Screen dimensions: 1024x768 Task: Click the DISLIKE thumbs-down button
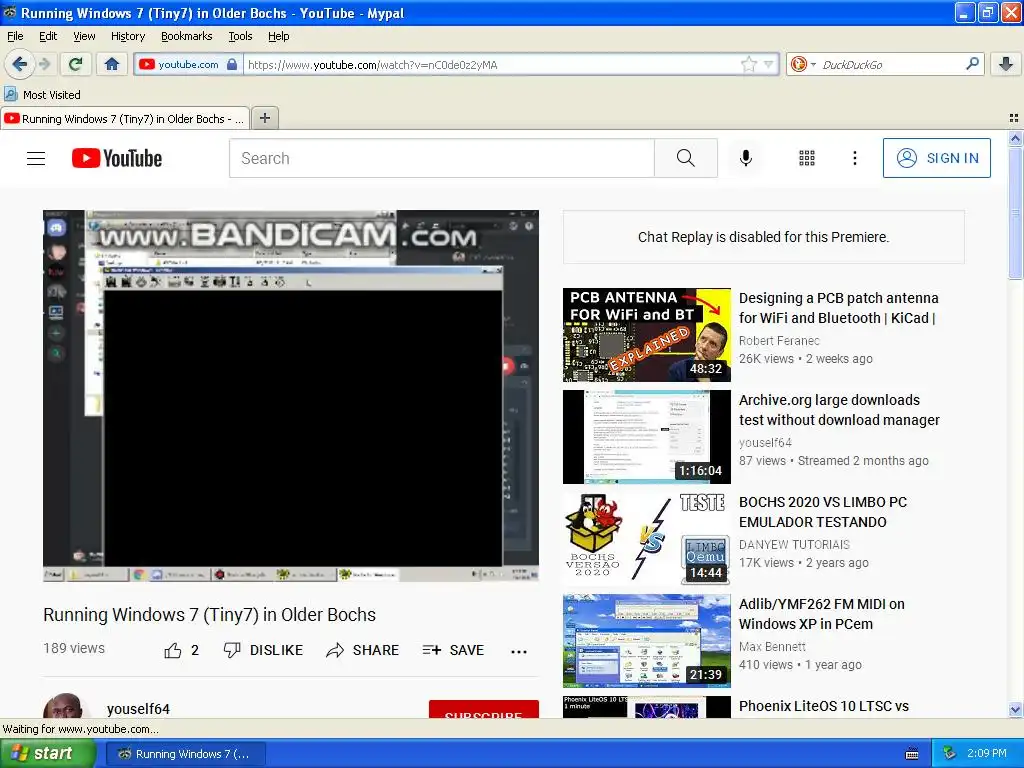click(263, 650)
